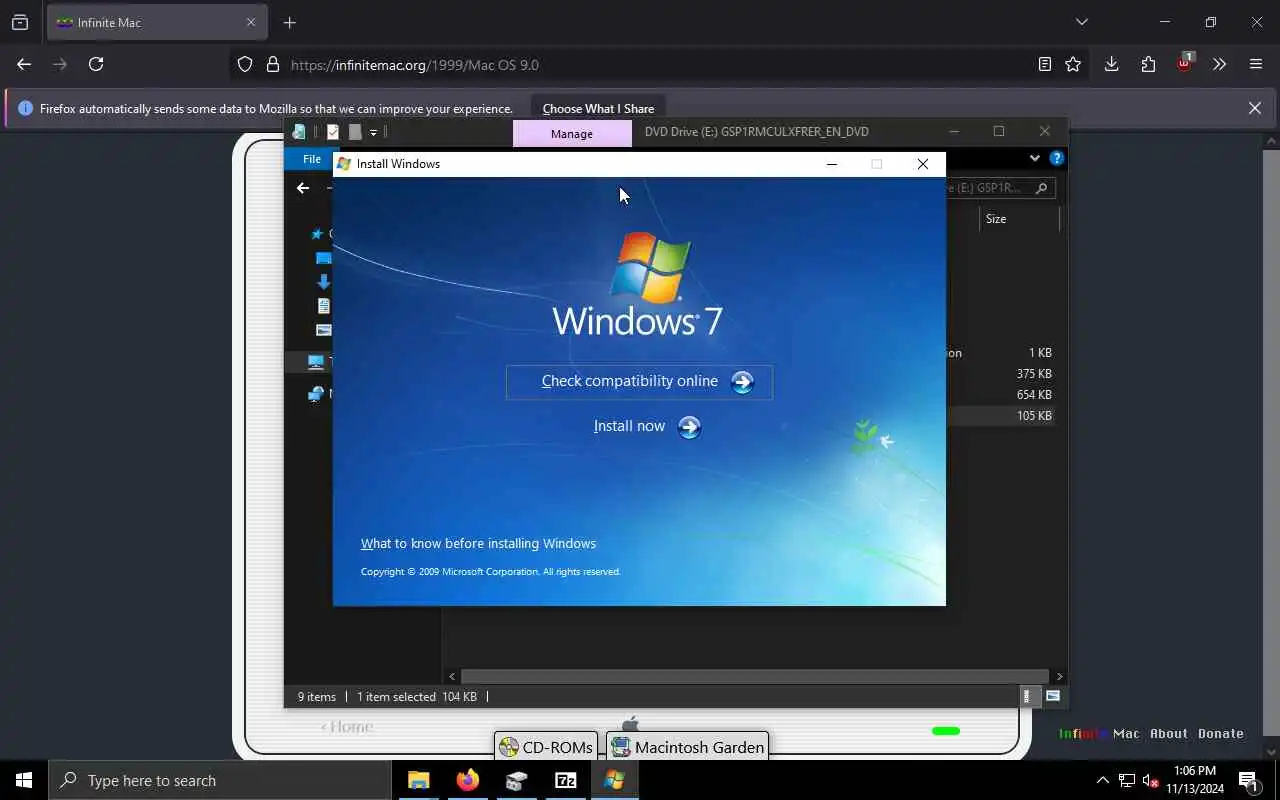Click horizontal scrollbar right arrow in Explorer
Image resolution: width=1280 pixels, height=800 pixels.
[1060, 677]
